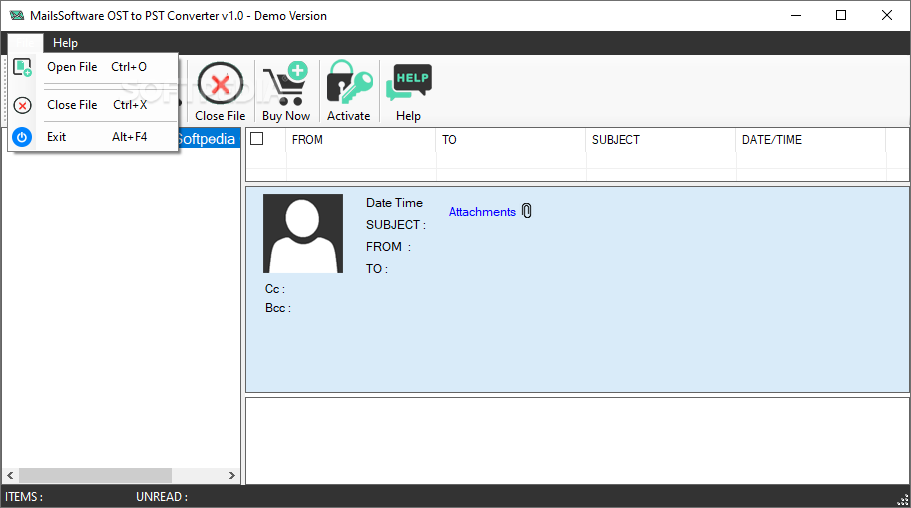Click the attachment paperclip icon
This screenshot has width=911, height=508.
click(526, 211)
